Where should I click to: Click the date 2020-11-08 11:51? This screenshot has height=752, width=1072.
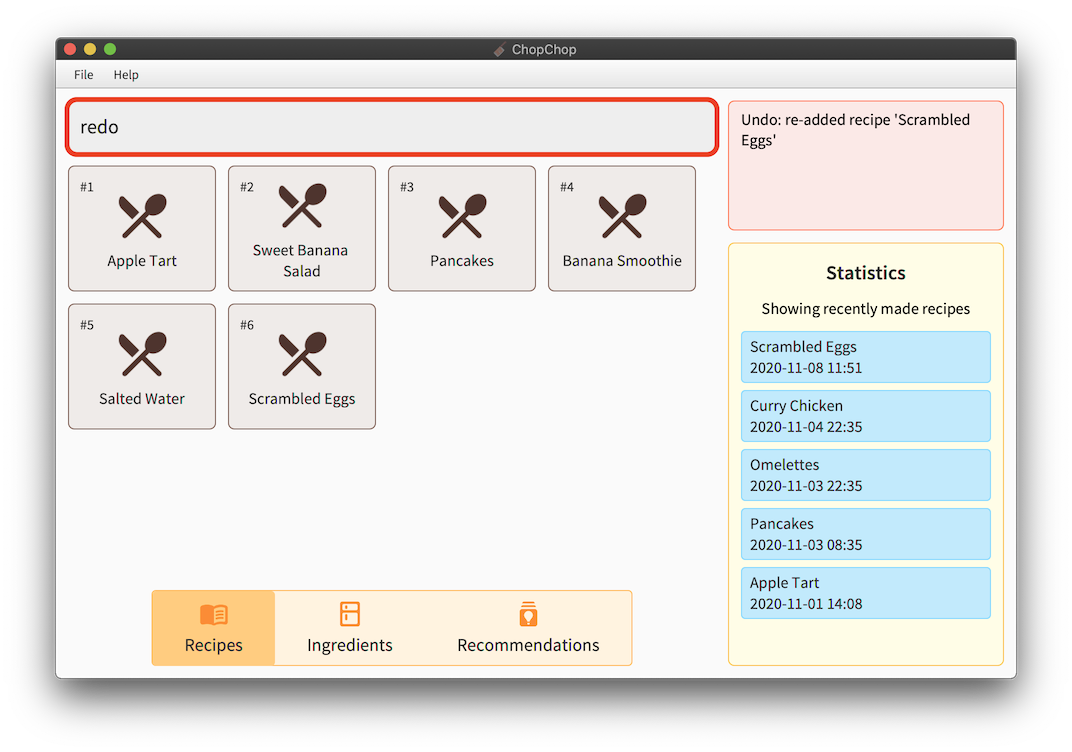click(x=806, y=368)
